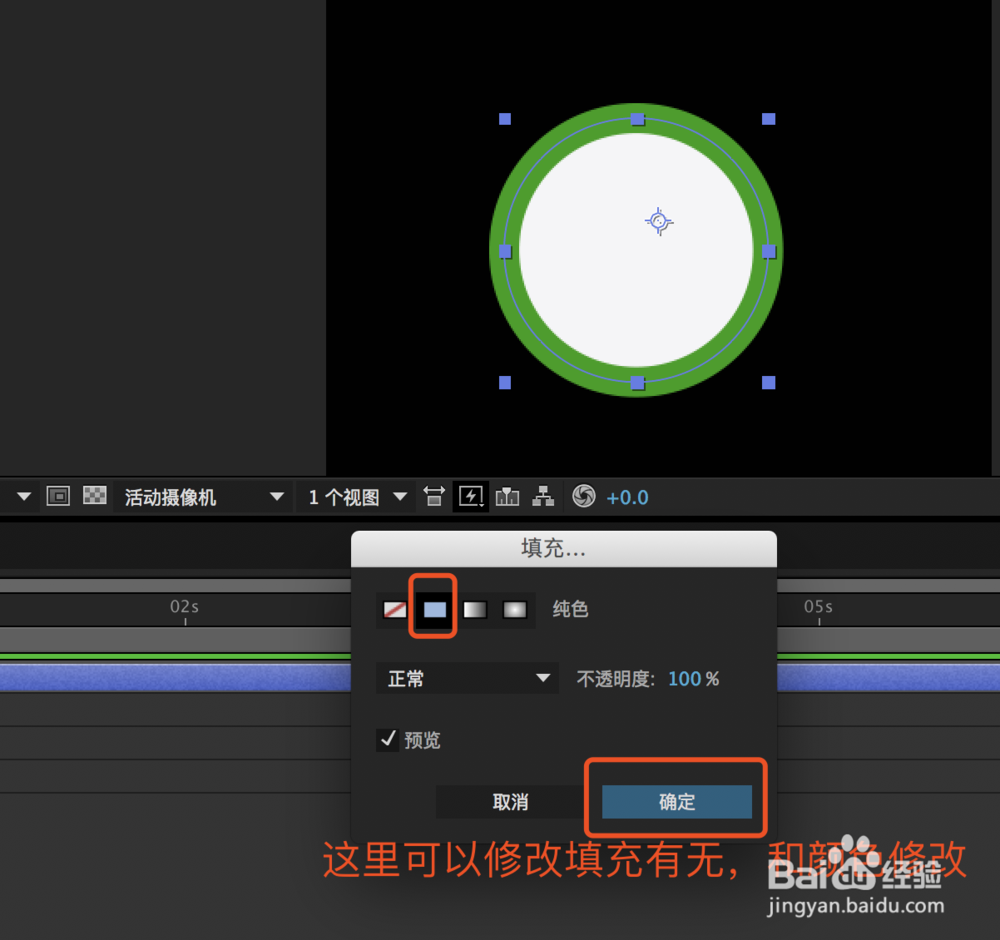Select the Solid Color fill type icon

click(434, 610)
